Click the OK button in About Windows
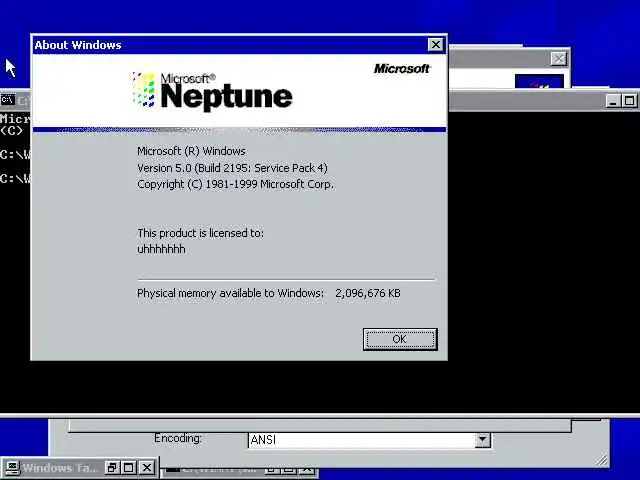 (400, 339)
